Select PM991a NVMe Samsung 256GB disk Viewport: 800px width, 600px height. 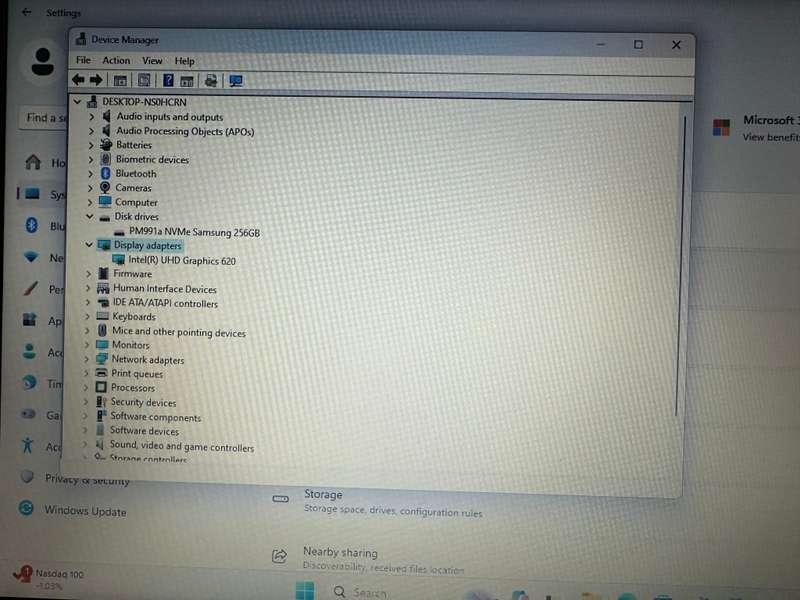(194, 232)
